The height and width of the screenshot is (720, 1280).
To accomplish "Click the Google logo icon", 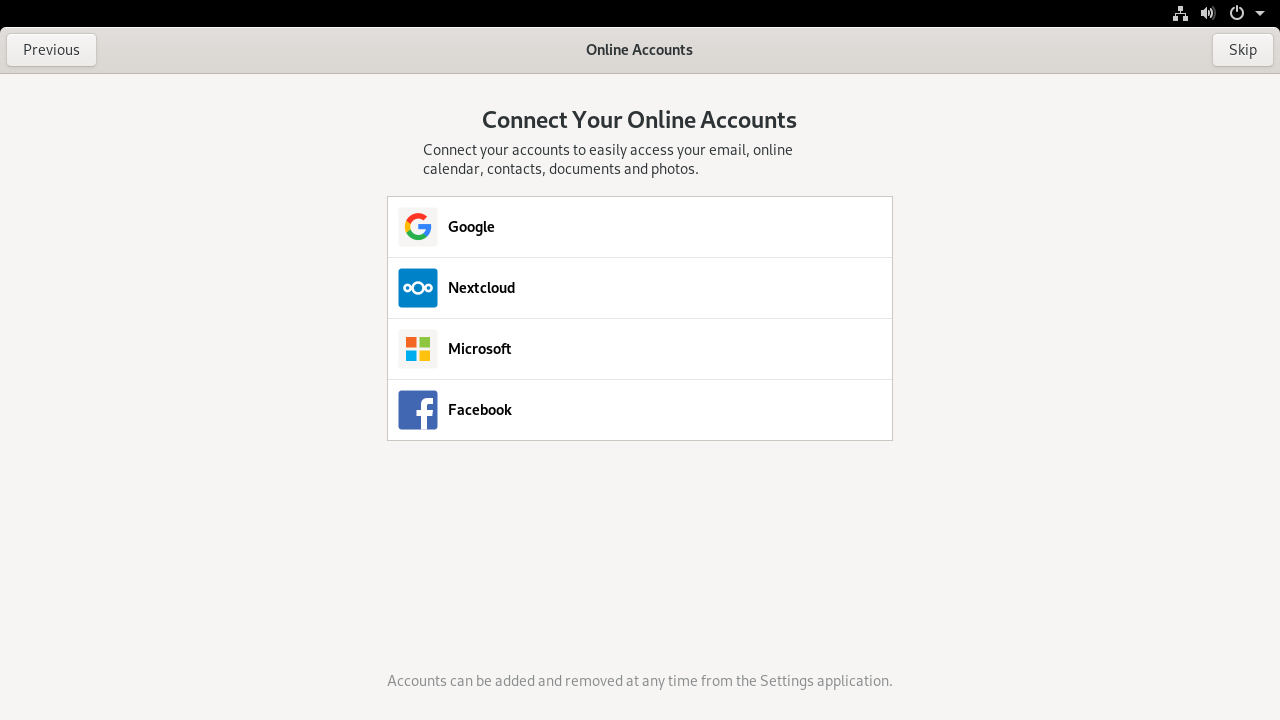I will coord(418,227).
